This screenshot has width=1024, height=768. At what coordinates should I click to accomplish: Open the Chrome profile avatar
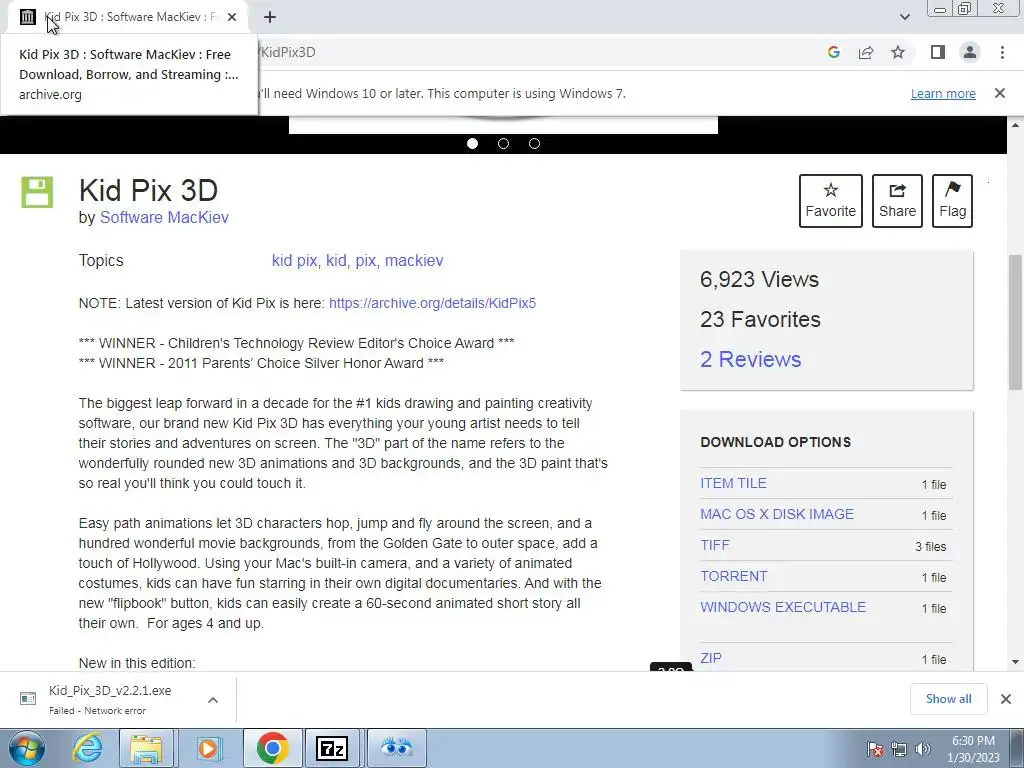(970, 52)
